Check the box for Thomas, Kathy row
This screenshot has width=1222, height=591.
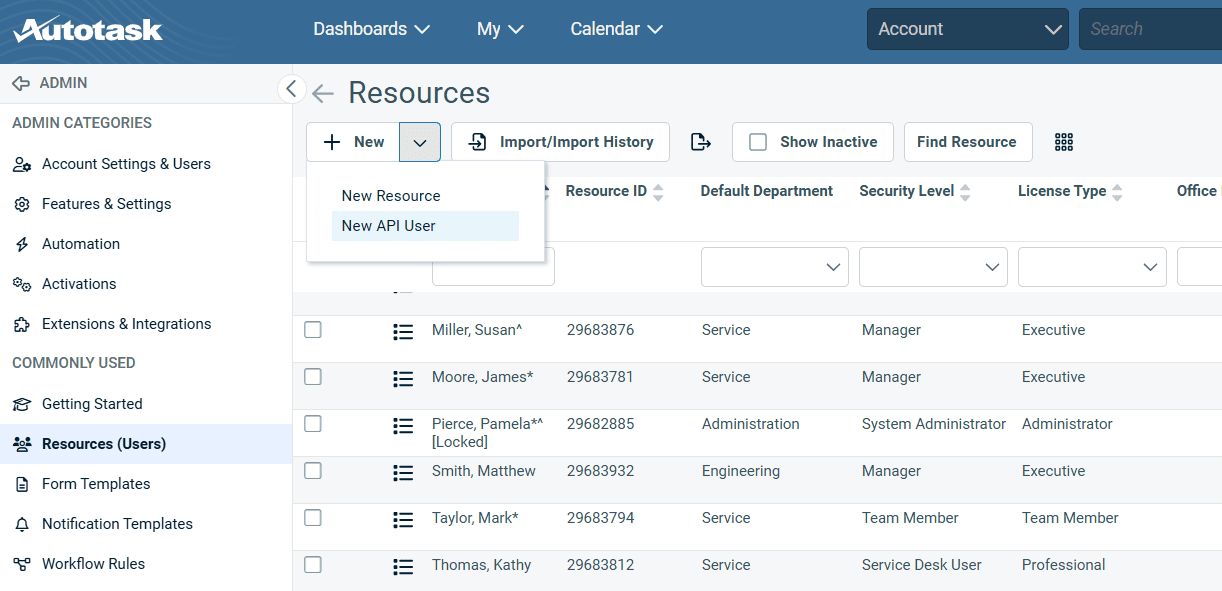tap(313, 565)
